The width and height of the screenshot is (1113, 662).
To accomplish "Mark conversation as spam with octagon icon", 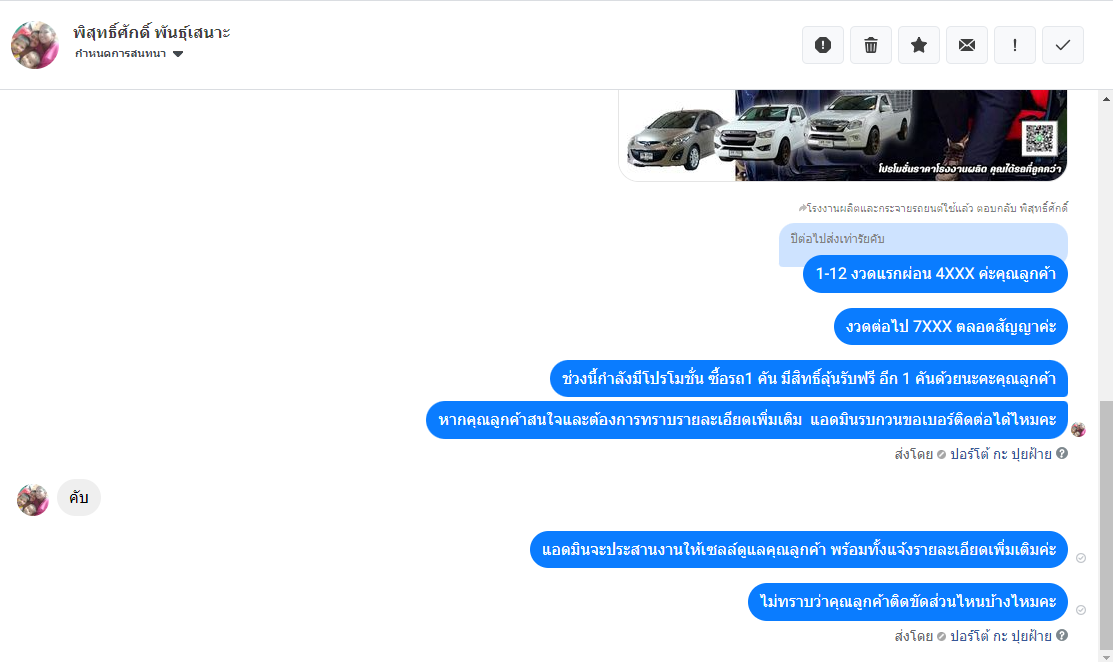I will tap(823, 45).
